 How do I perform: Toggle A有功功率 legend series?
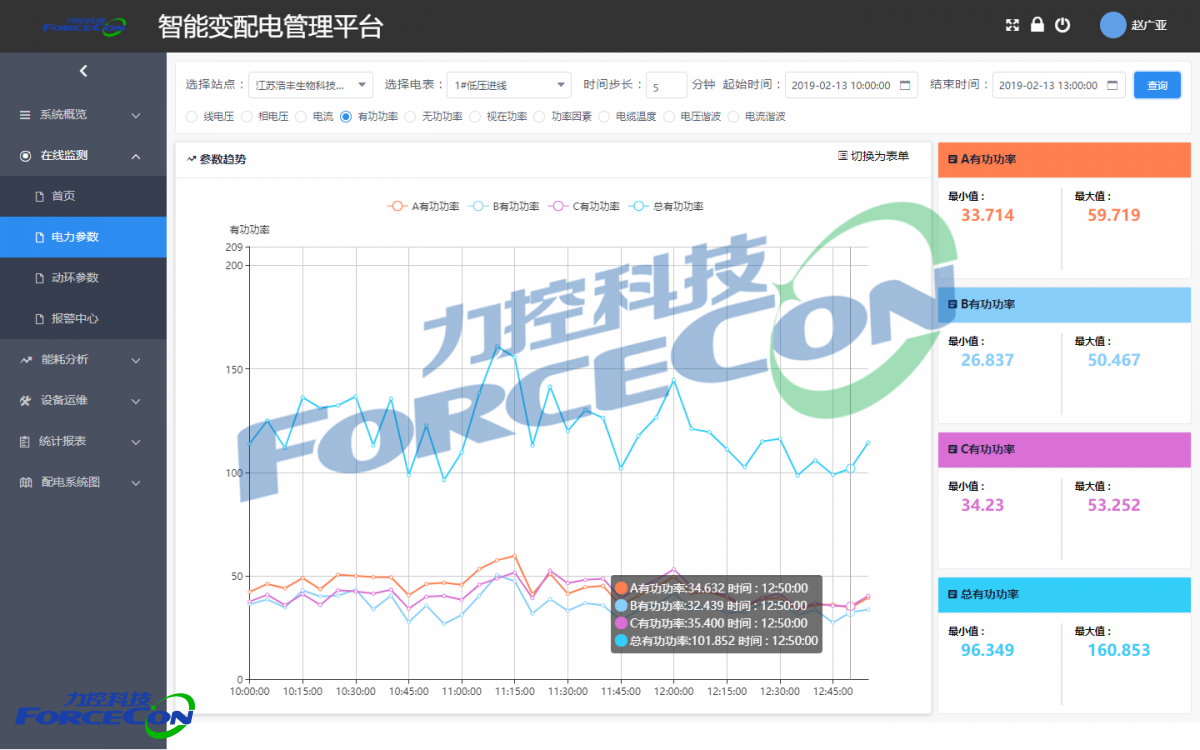click(x=423, y=206)
